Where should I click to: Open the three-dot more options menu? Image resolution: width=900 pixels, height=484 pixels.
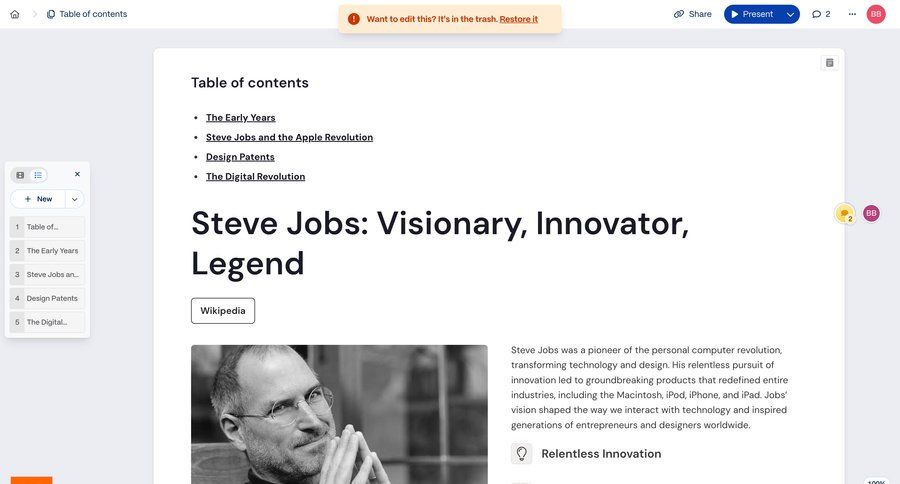(852, 14)
